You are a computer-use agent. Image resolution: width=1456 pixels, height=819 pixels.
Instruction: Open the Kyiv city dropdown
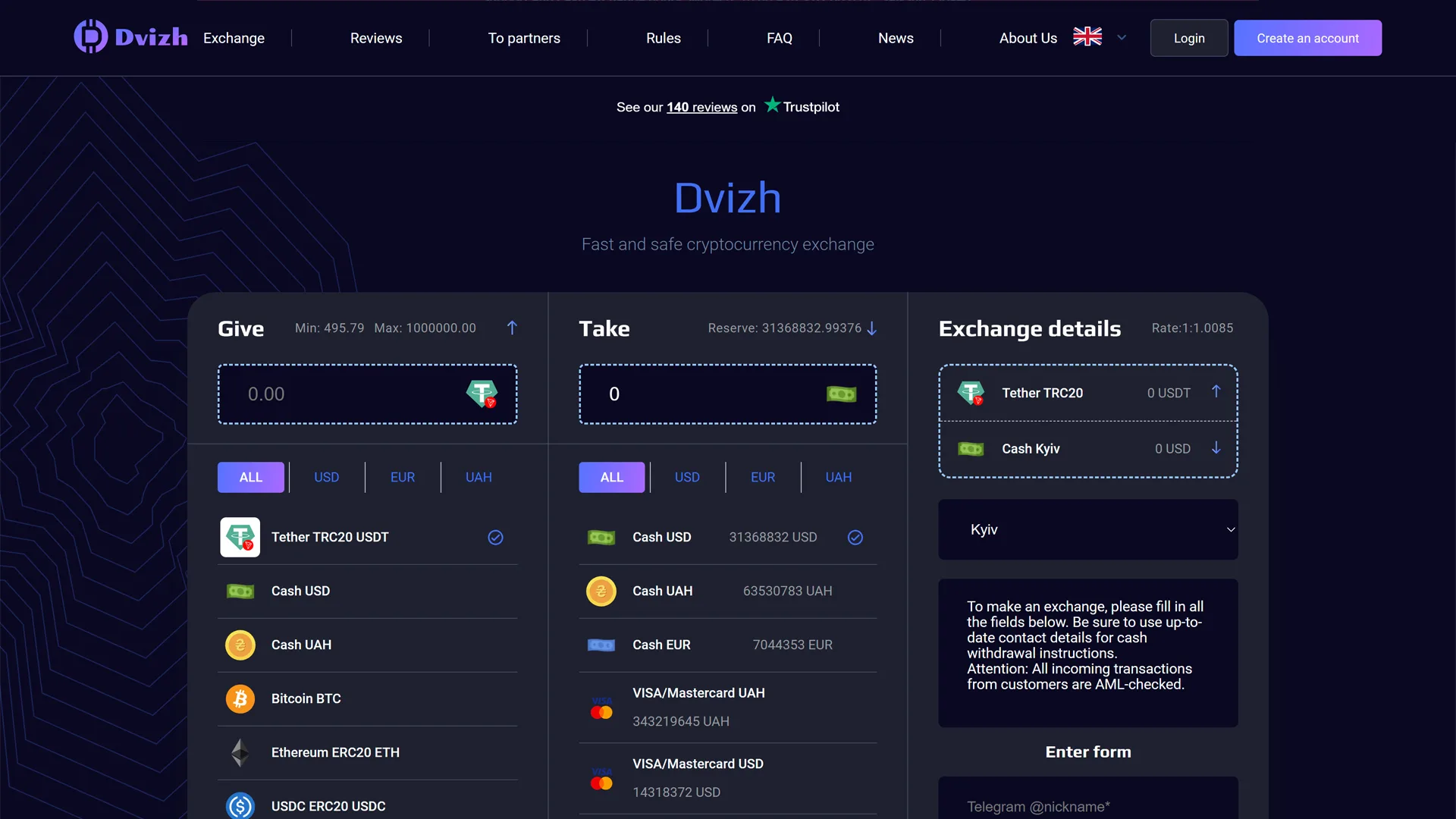[1088, 529]
